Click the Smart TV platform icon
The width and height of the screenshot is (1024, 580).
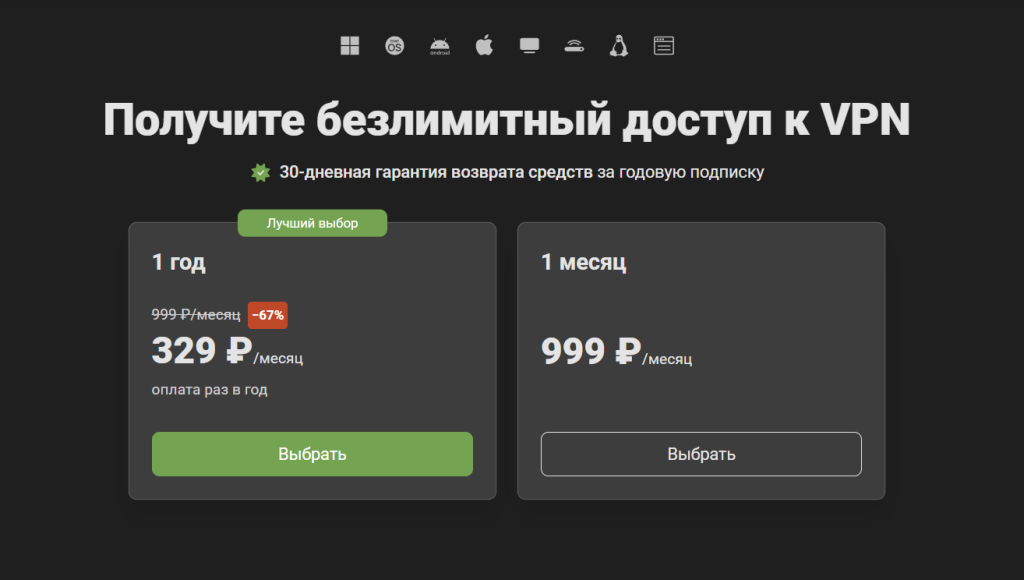(529, 46)
